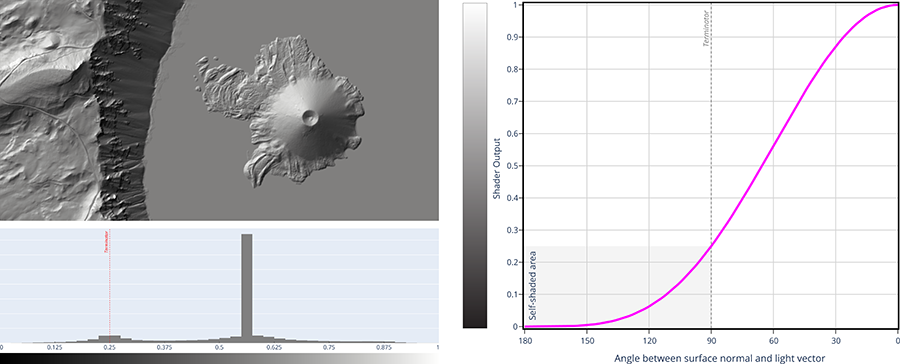Click the 0.125 tick on the histogram axis
This screenshot has height=364, width=900.
pyautogui.click(x=55, y=347)
